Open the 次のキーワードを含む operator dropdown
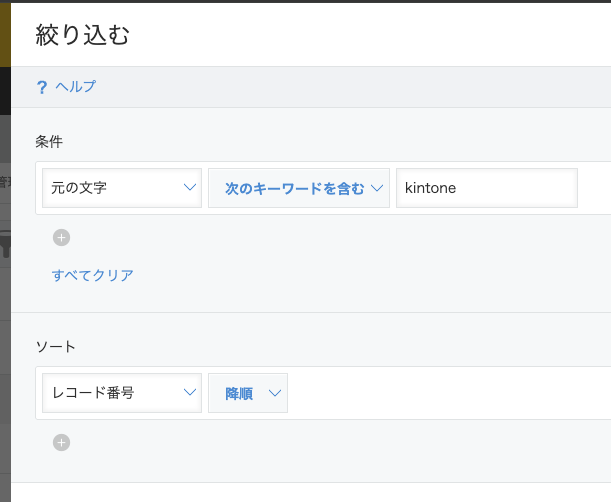 tap(299, 188)
